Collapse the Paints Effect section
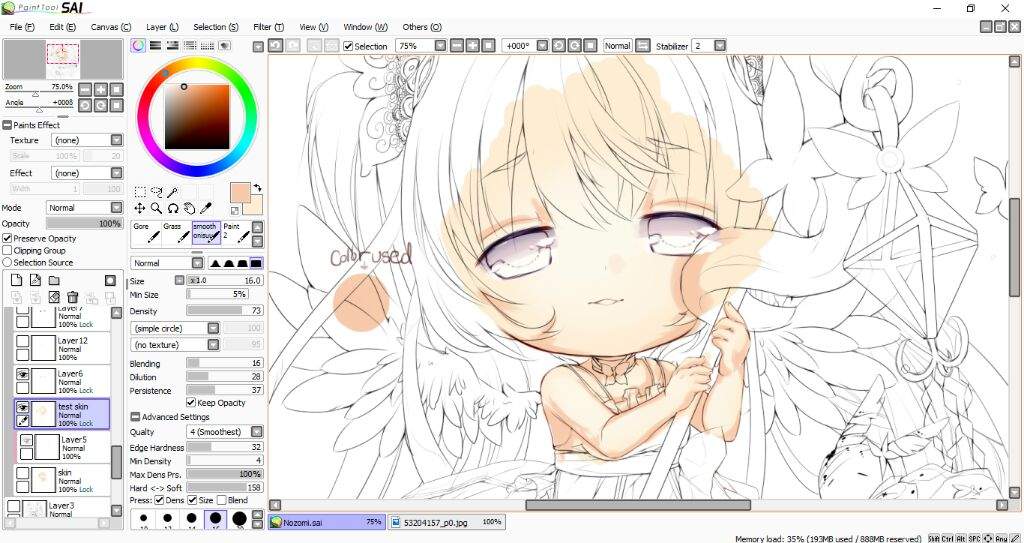1024x543 pixels. (7, 125)
